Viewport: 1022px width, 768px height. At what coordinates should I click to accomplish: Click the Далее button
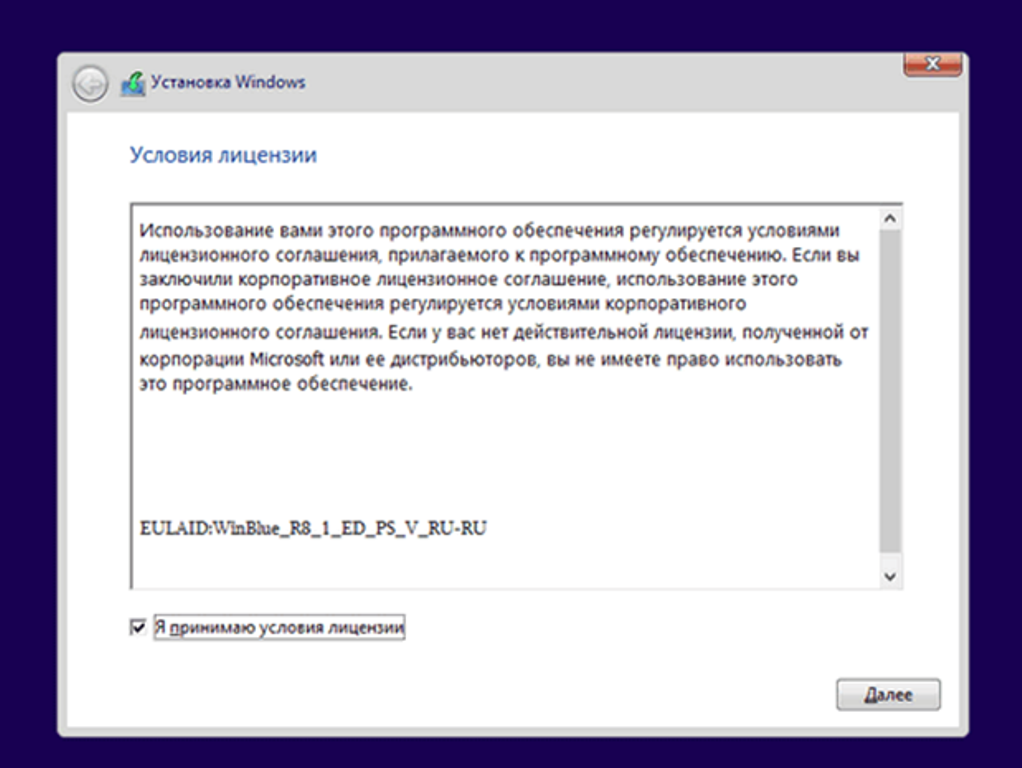point(888,695)
